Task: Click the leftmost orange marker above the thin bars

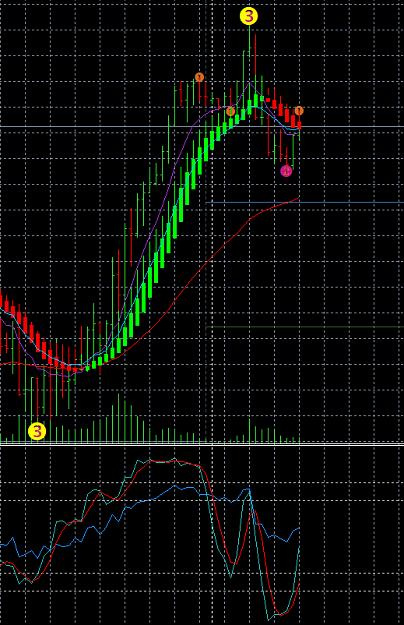Action: click(199, 77)
